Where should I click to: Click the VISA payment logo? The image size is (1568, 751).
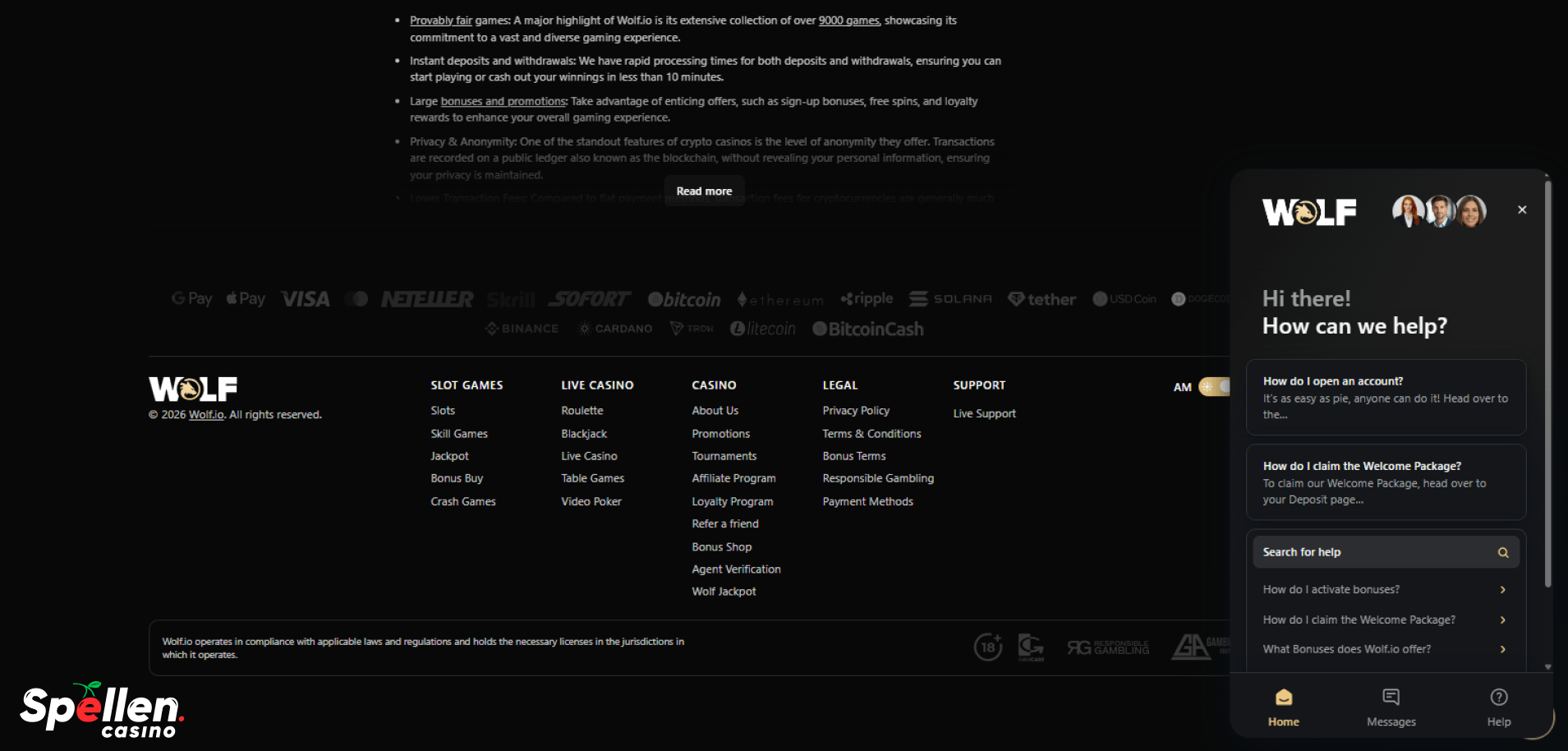[305, 299]
